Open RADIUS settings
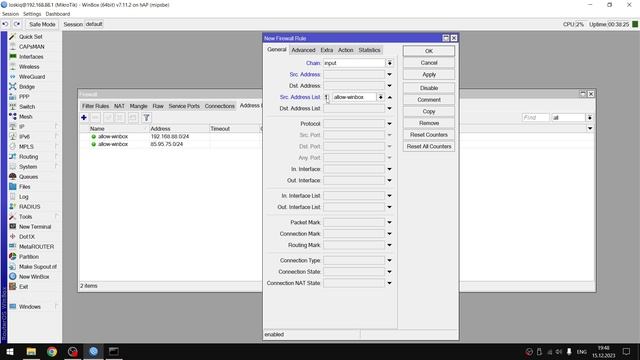 point(29,207)
